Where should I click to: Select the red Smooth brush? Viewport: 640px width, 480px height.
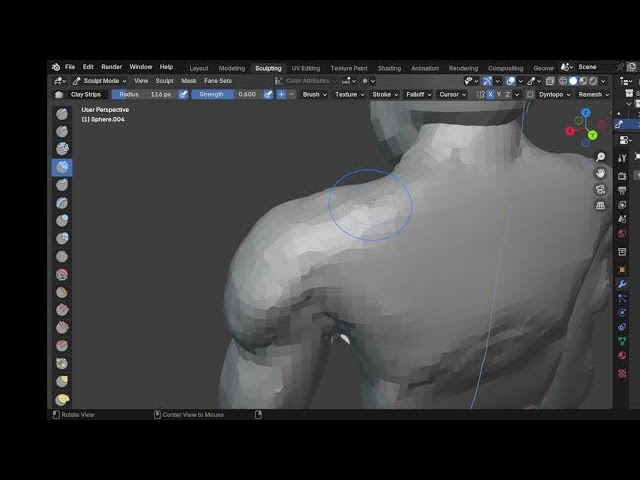(x=62, y=274)
